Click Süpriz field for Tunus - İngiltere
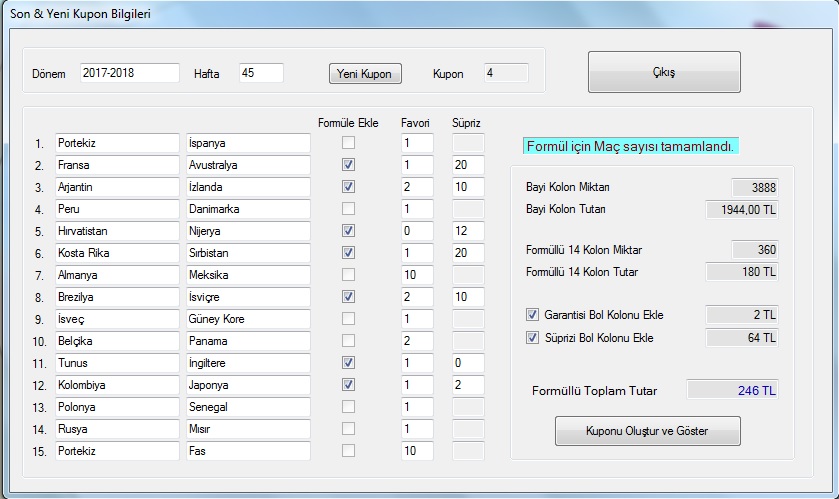Screen dimensions: 839x499 tap(468, 363)
